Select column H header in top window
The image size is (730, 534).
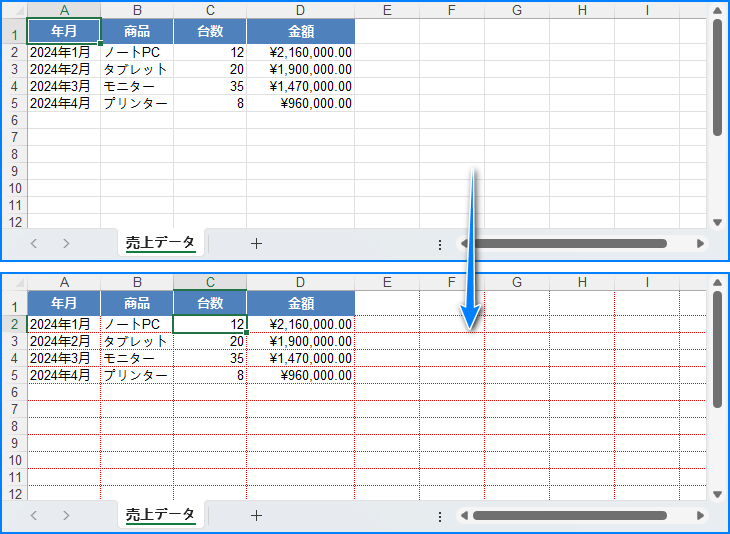tap(582, 10)
